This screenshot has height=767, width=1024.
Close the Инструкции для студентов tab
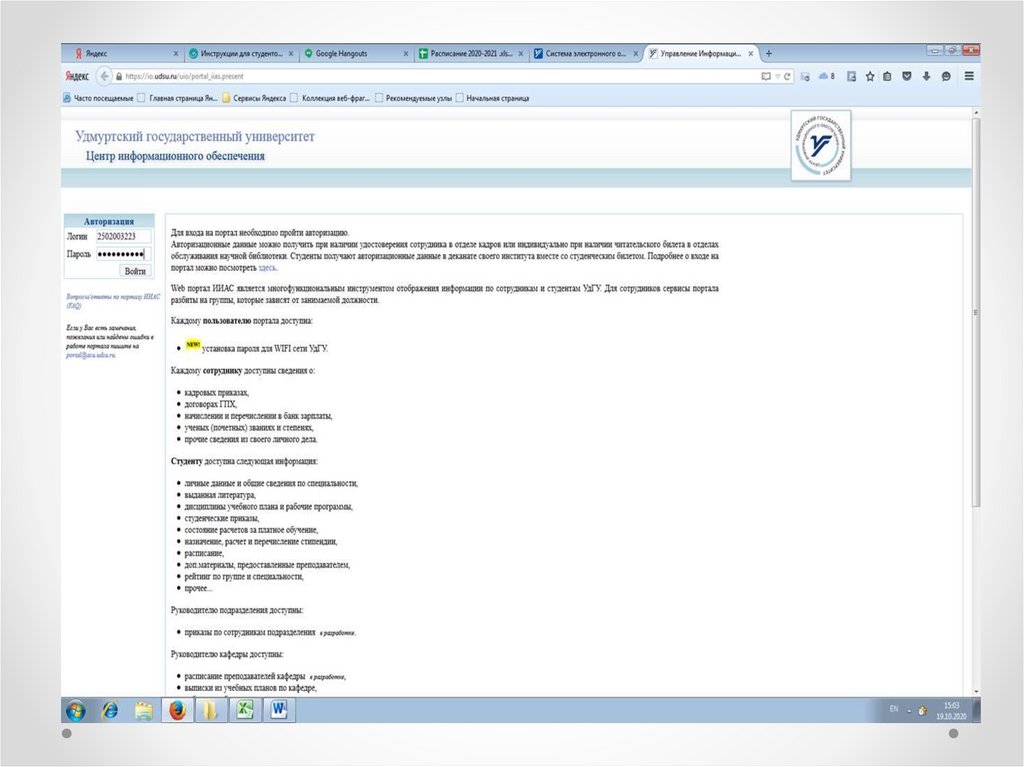tap(291, 54)
